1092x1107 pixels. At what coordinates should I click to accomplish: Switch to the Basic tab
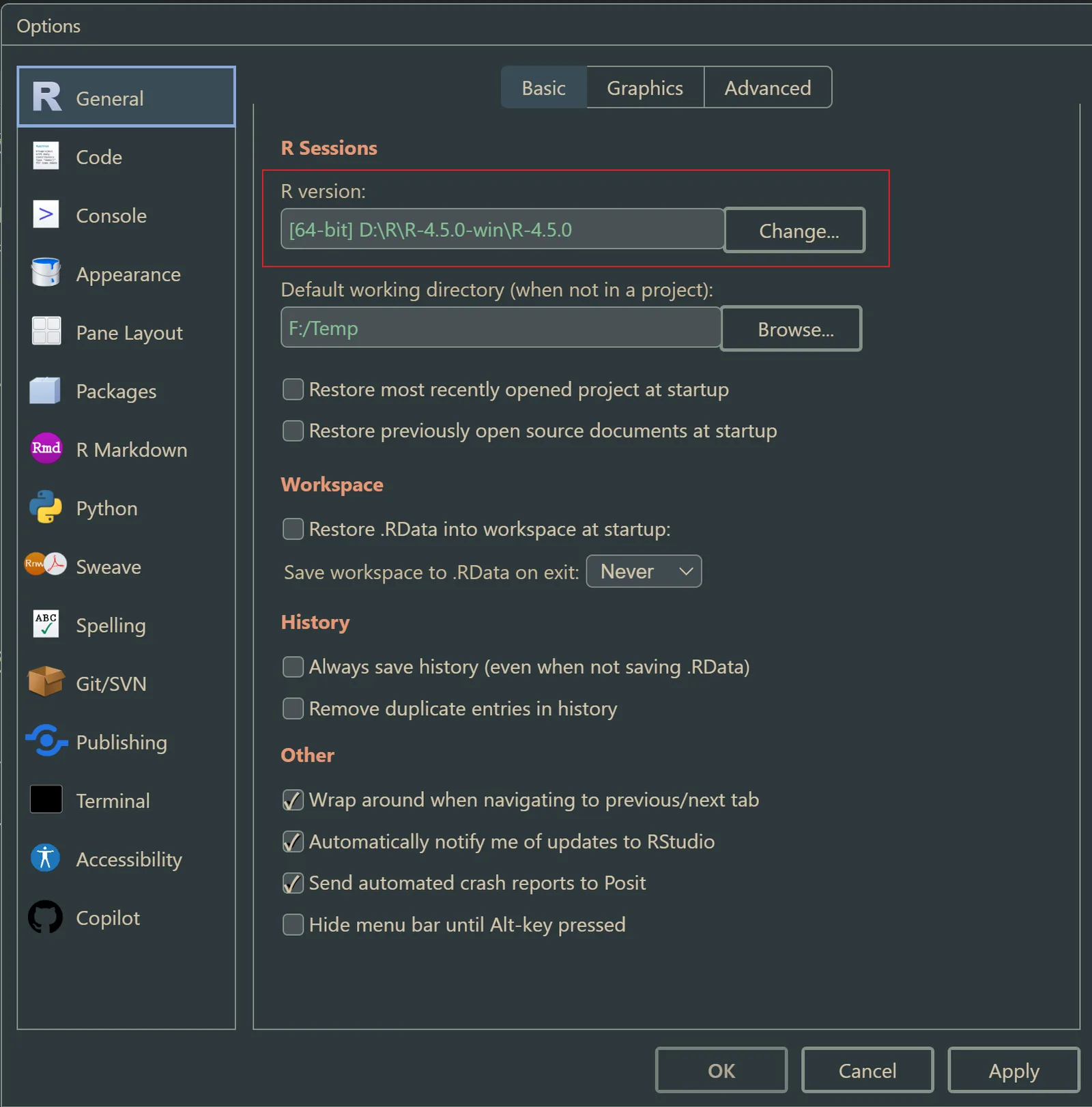544,87
